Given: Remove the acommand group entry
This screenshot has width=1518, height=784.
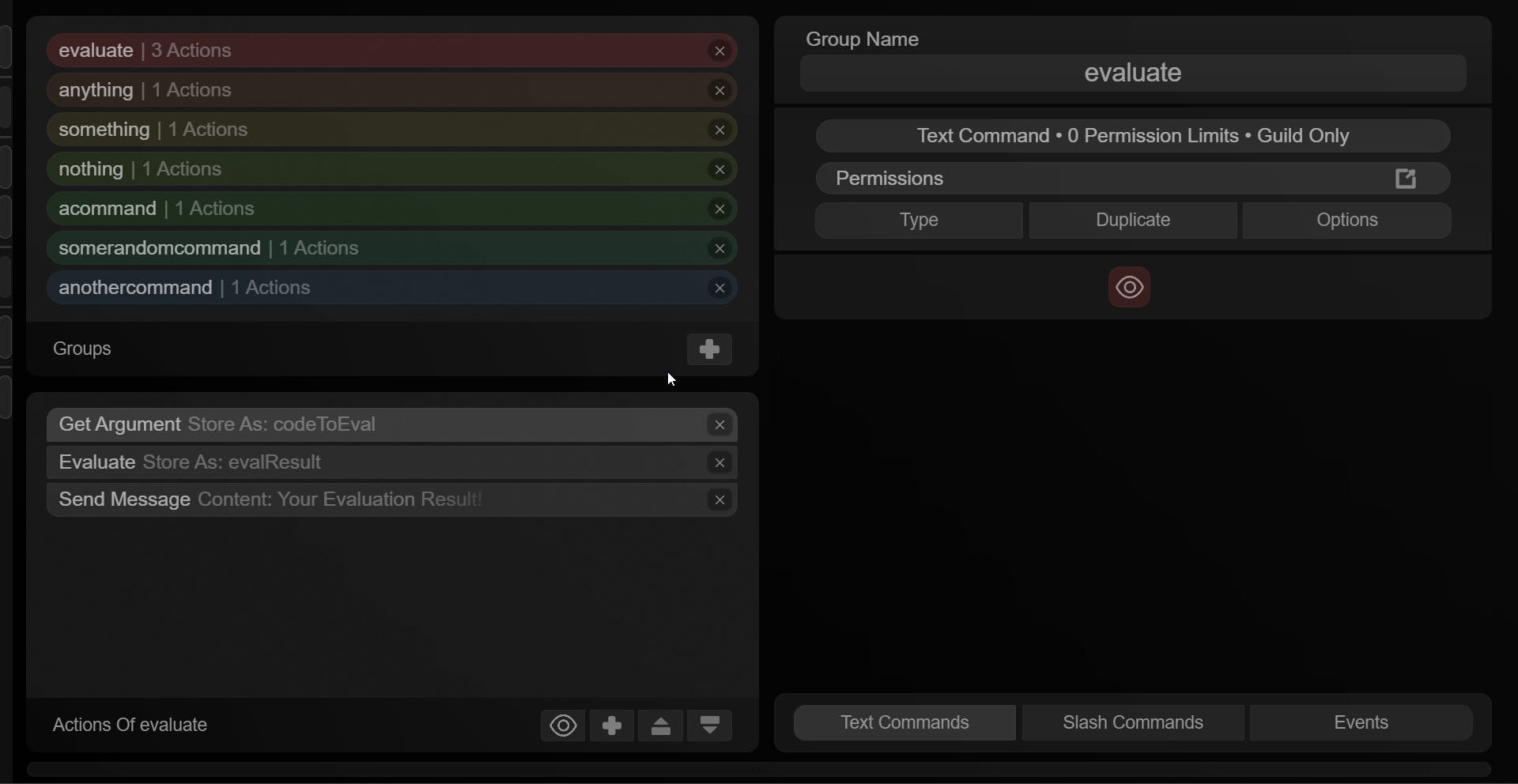Looking at the screenshot, I should coord(719,209).
